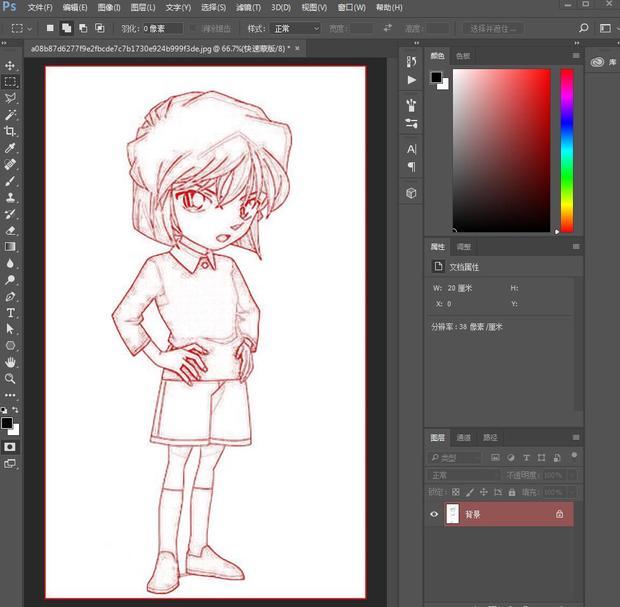The width and height of the screenshot is (620, 607).
Task: Open the 图像(I) menu
Action: tap(109, 7)
